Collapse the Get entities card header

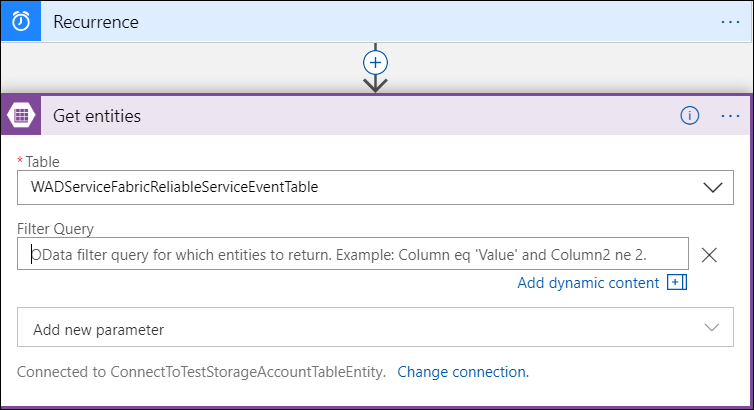(x=97, y=116)
